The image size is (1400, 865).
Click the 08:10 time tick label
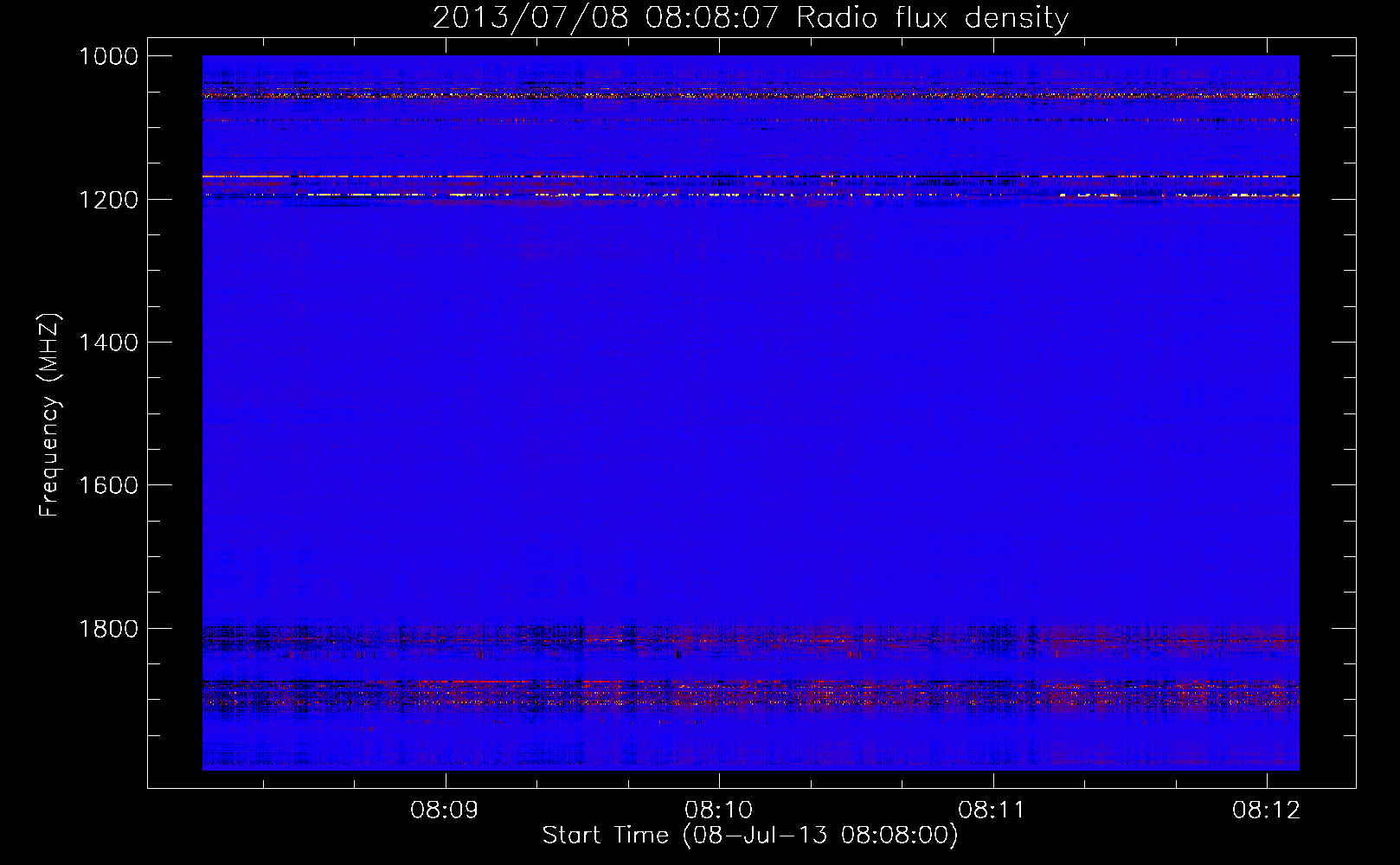pyautogui.click(x=718, y=811)
